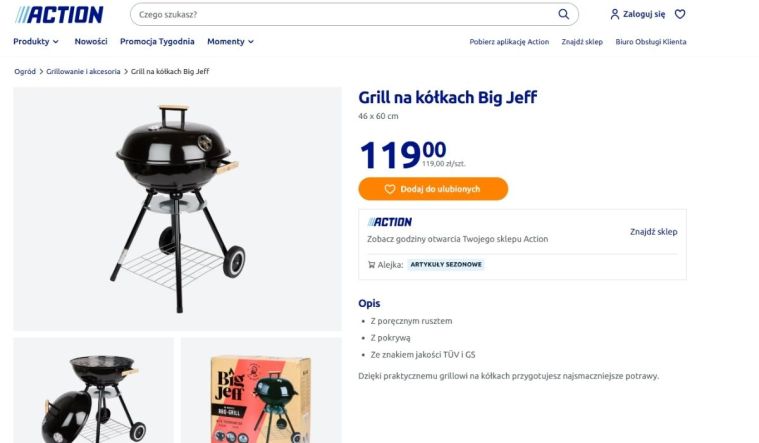Open Grillowanie i akcesoria breadcrumb
759x443 pixels.
click(x=83, y=71)
